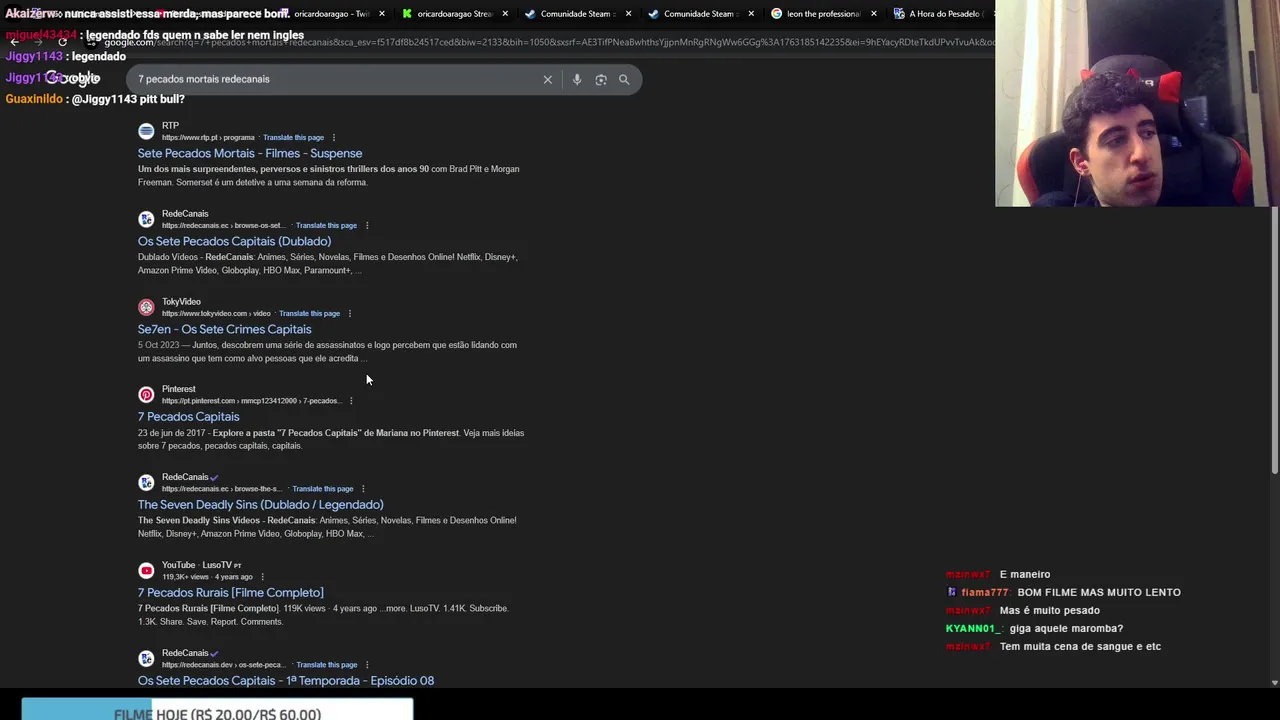Click the browser reload icon
The image size is (1280, 720).
pos(62,42)
